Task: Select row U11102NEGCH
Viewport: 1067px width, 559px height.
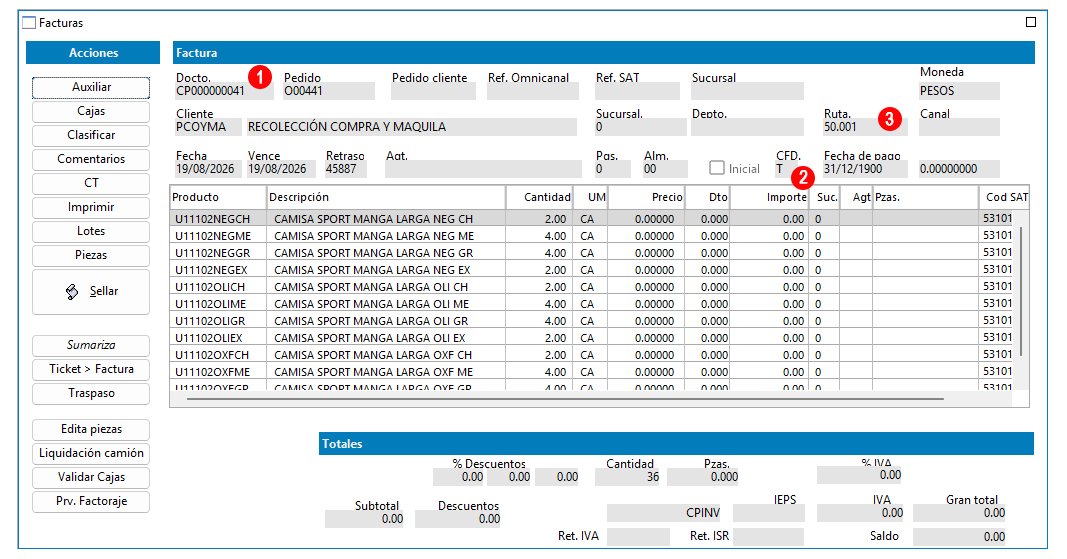Action: point(591,219)
